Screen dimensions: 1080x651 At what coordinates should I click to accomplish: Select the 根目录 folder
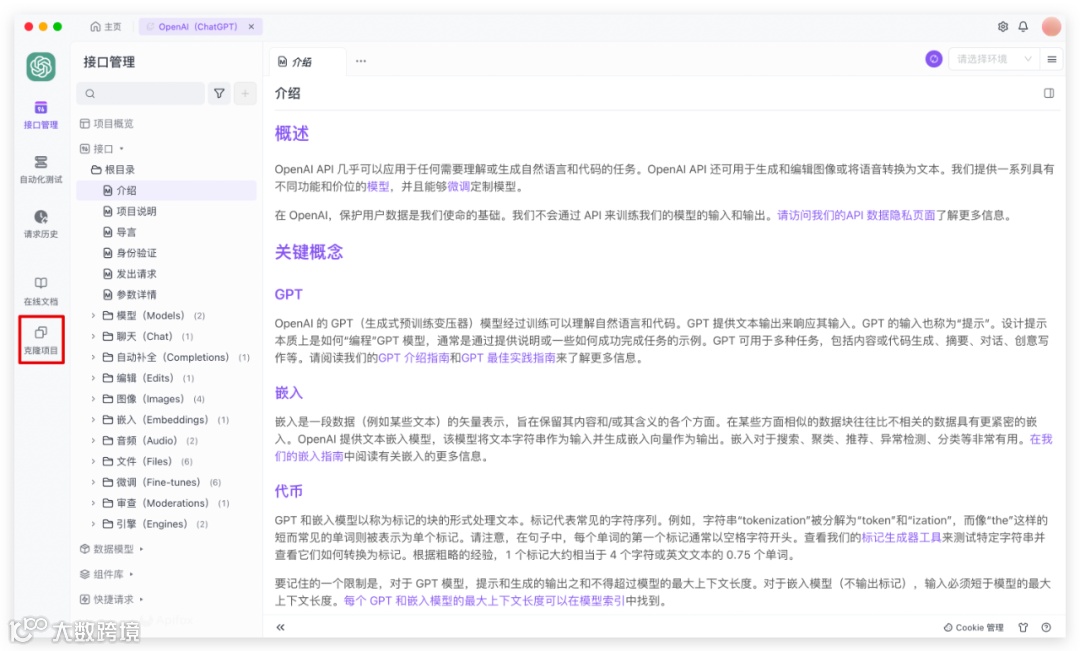pos(113,169)
